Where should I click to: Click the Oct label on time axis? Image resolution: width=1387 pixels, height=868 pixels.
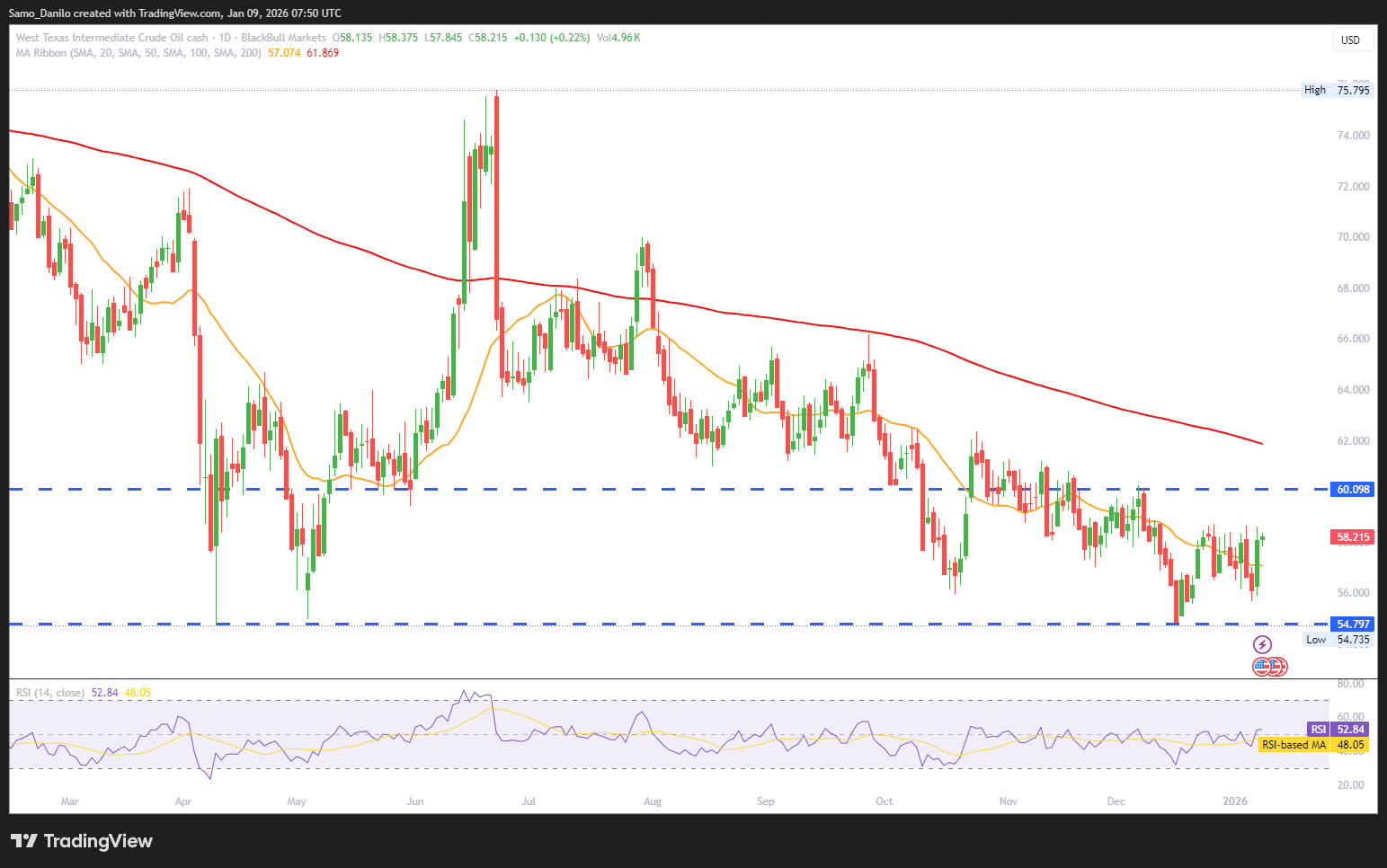(x=885, y=802)
